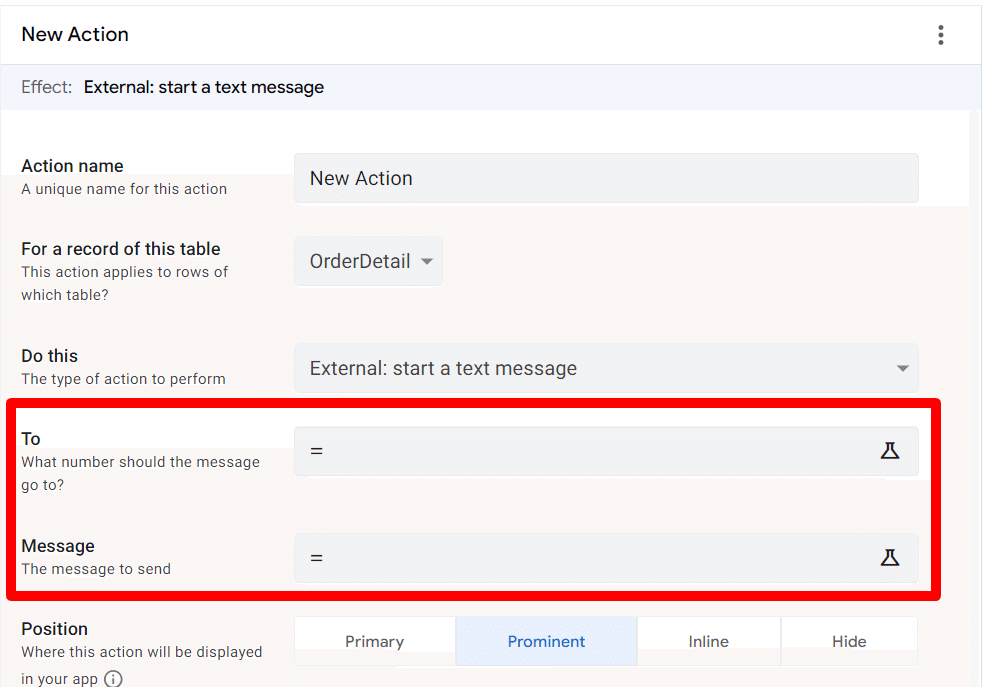982x687 pixels.
Task: Open expression assistant flask for Message field
Action: tap(889, 558)
